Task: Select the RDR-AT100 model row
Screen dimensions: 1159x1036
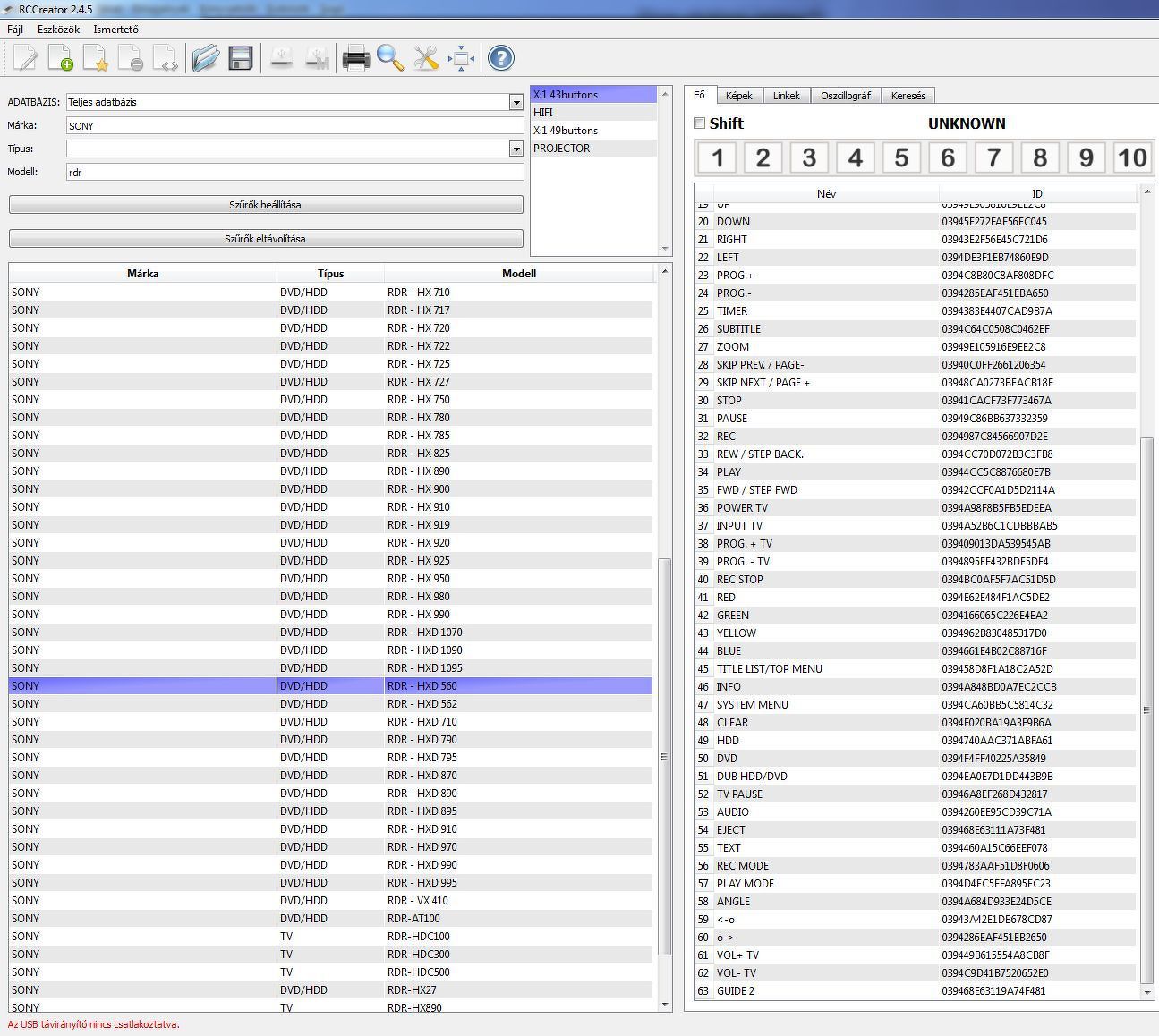Action: pyautogui.click(x=331, y=919)
